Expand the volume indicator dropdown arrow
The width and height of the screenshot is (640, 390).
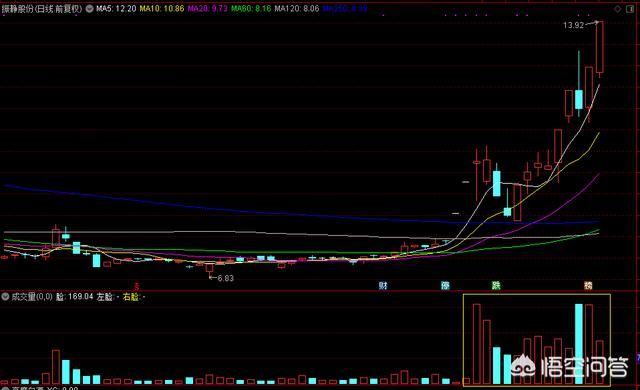(x=5, y=297)
